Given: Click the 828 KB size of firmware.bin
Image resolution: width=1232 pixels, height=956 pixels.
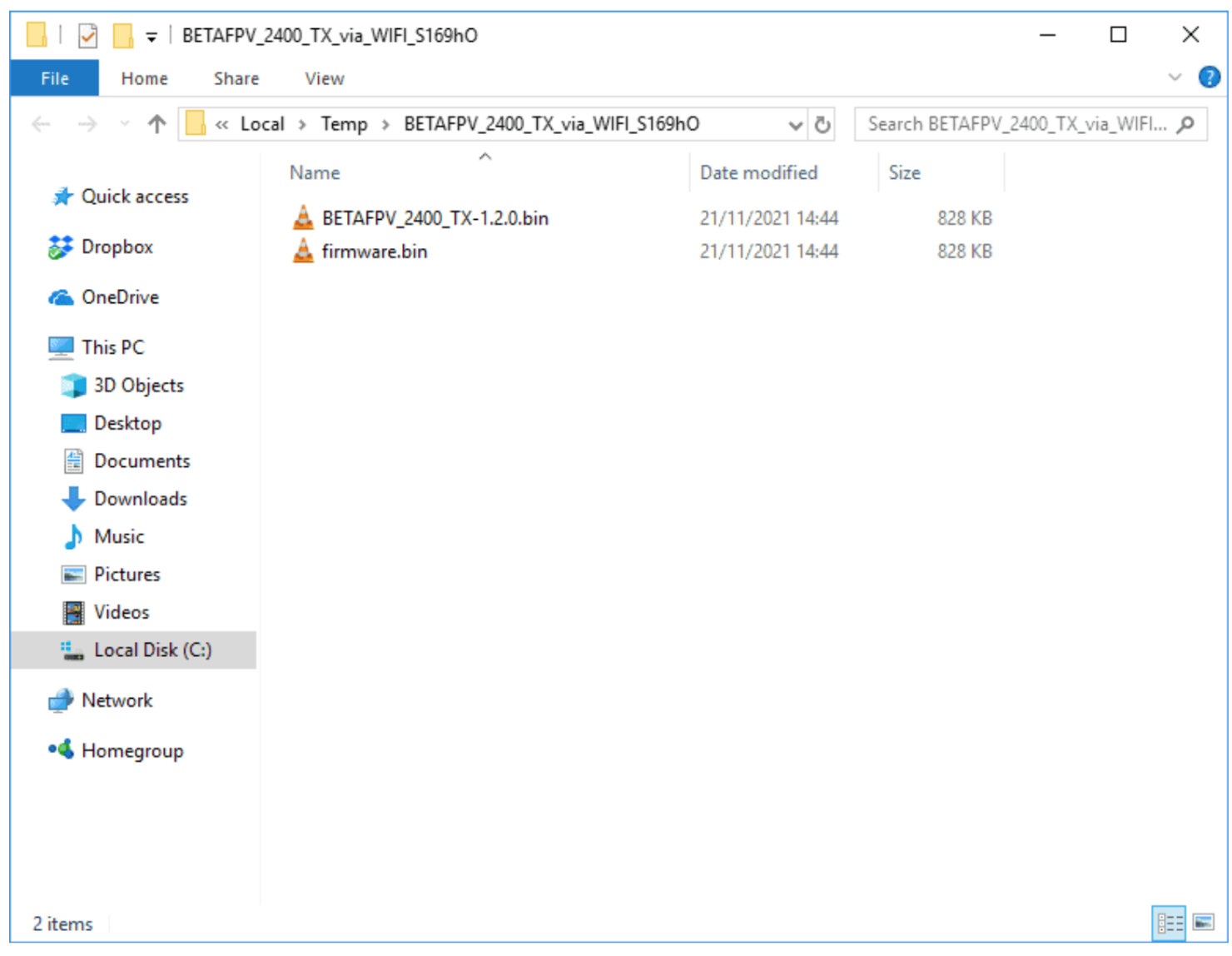Looking at the screenshot, I should pyautogui.click(x=964, y=251).
